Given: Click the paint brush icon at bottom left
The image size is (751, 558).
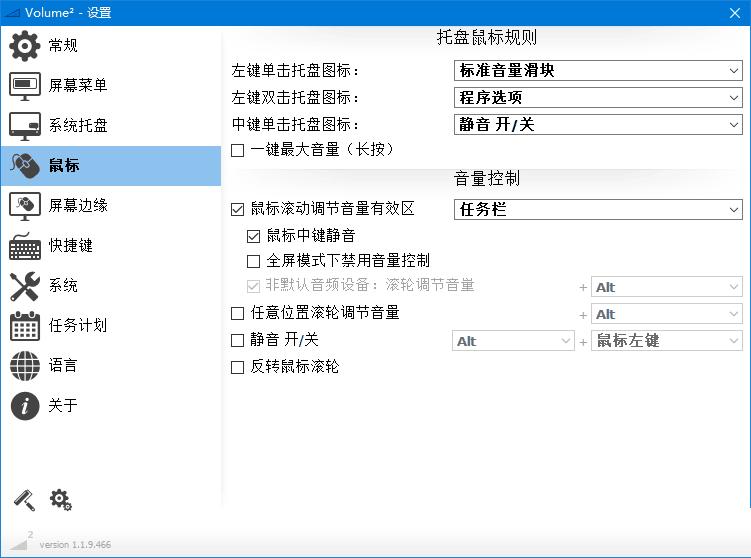Looking at the screenshot, I should 24,499.
